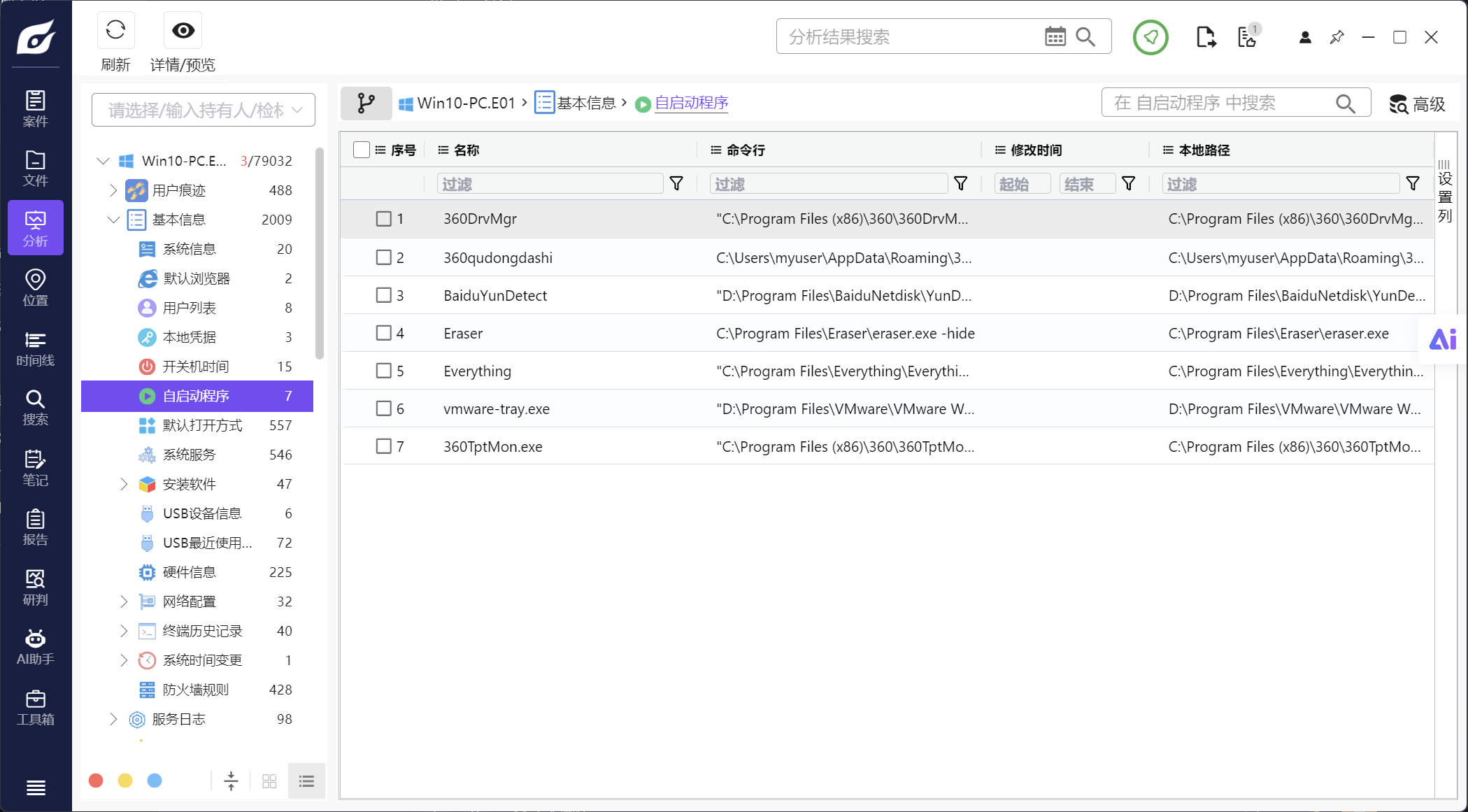The image size is (1468, 812).
Task: Check the select-all checkbox in header
Action: (362, 150)
